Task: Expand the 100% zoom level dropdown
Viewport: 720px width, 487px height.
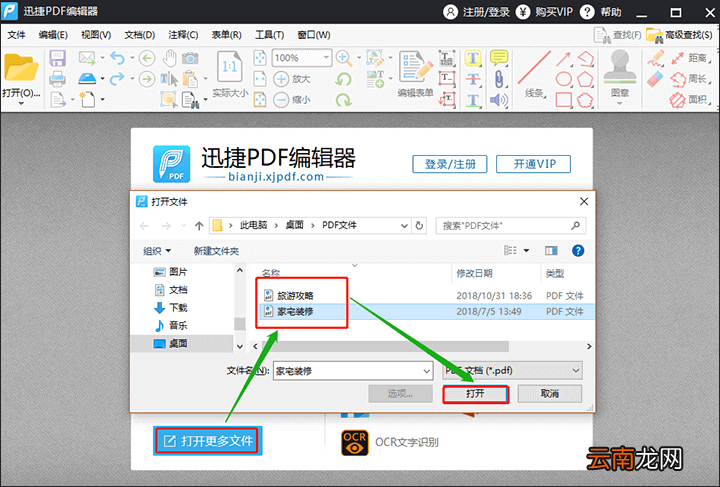Action: click(x=326, y=58)
